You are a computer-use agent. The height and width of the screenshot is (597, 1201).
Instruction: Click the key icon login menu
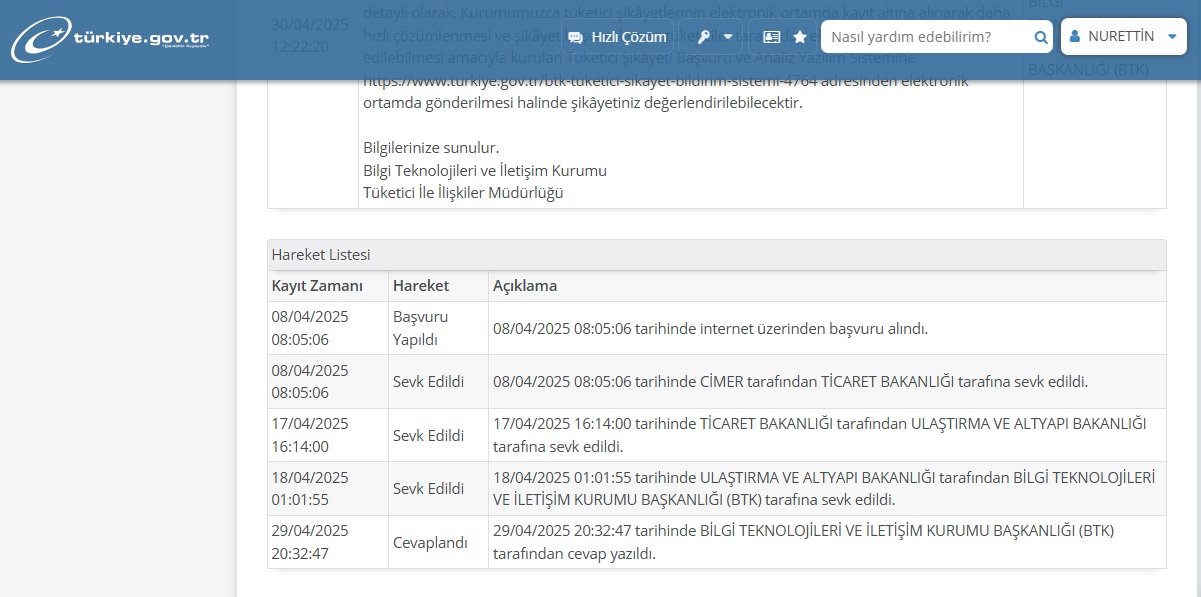(704, 37)
